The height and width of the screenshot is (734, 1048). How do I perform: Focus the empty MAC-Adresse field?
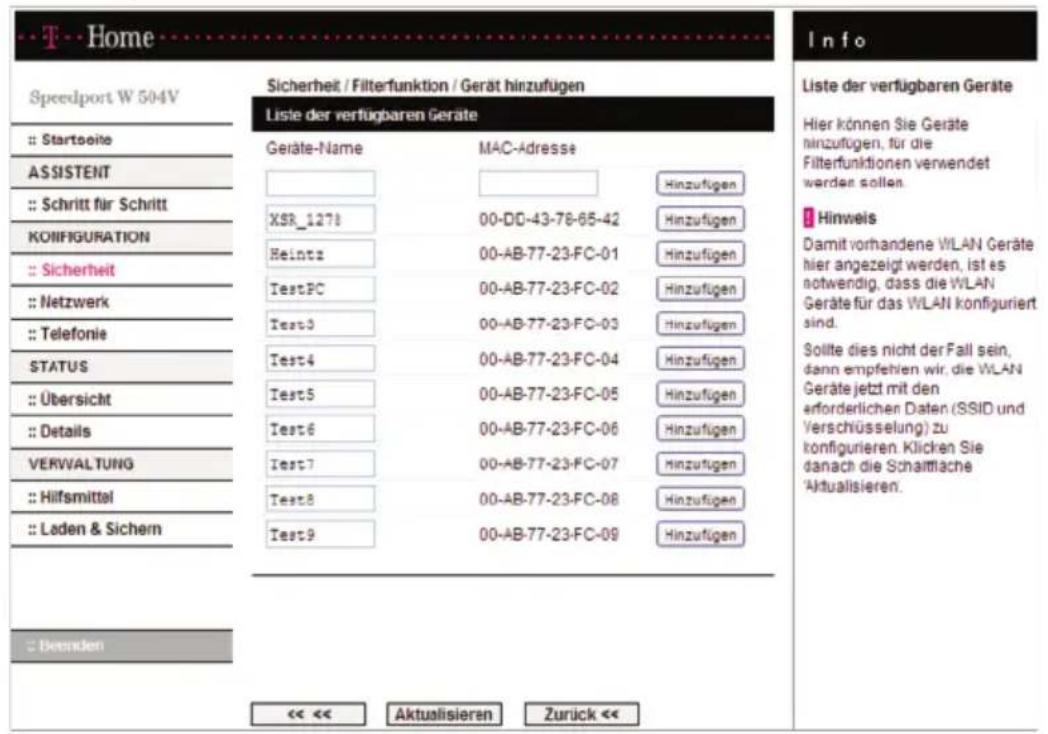pos(538,183)
